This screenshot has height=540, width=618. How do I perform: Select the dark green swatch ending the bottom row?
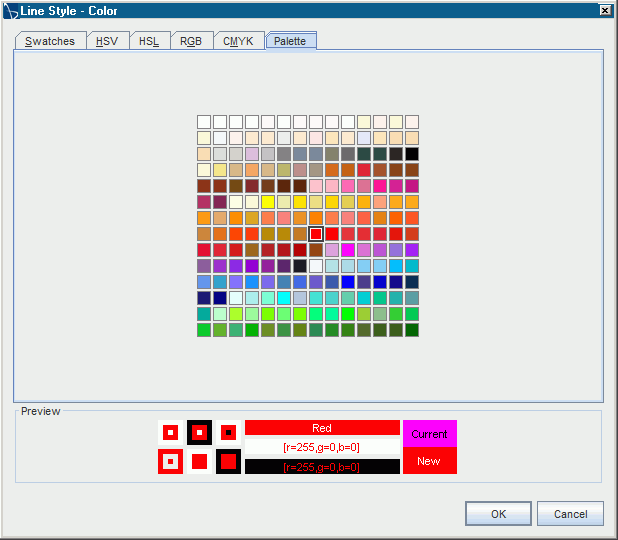412,330
